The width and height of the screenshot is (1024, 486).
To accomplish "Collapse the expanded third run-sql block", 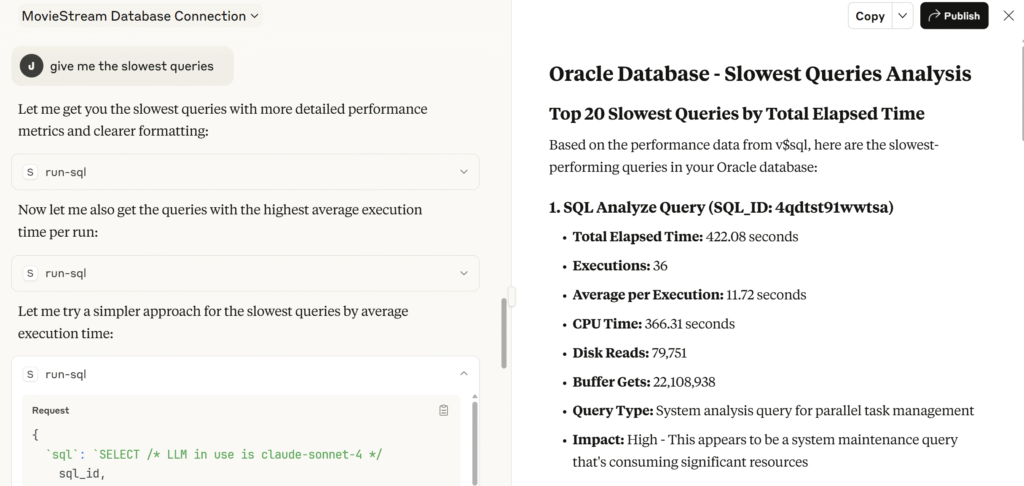I will pyautogui.click(x=463, y=374).
